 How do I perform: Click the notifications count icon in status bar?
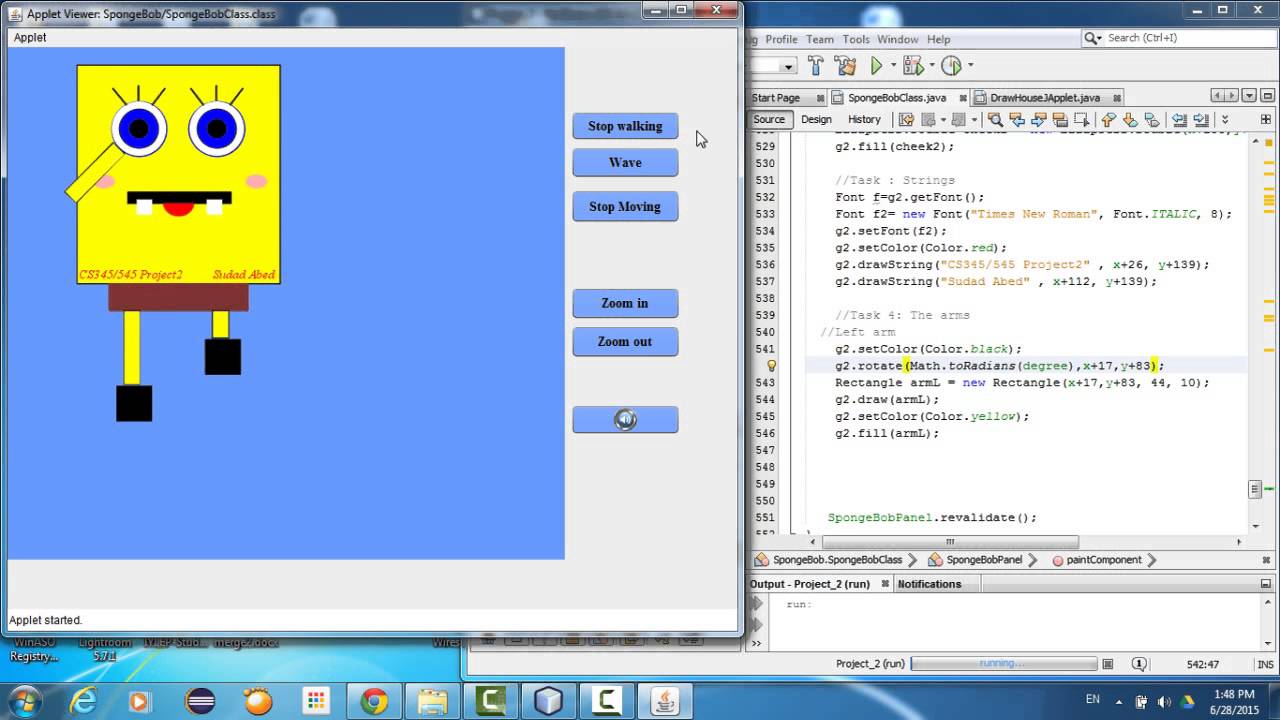(1139, 664)
